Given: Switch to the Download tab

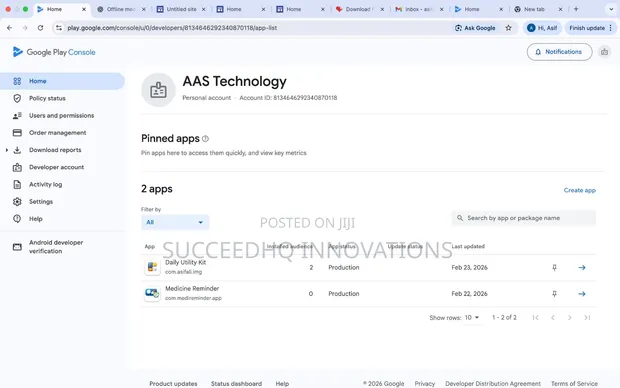Looking at the screenshot, I should click(x=359, y=9).
